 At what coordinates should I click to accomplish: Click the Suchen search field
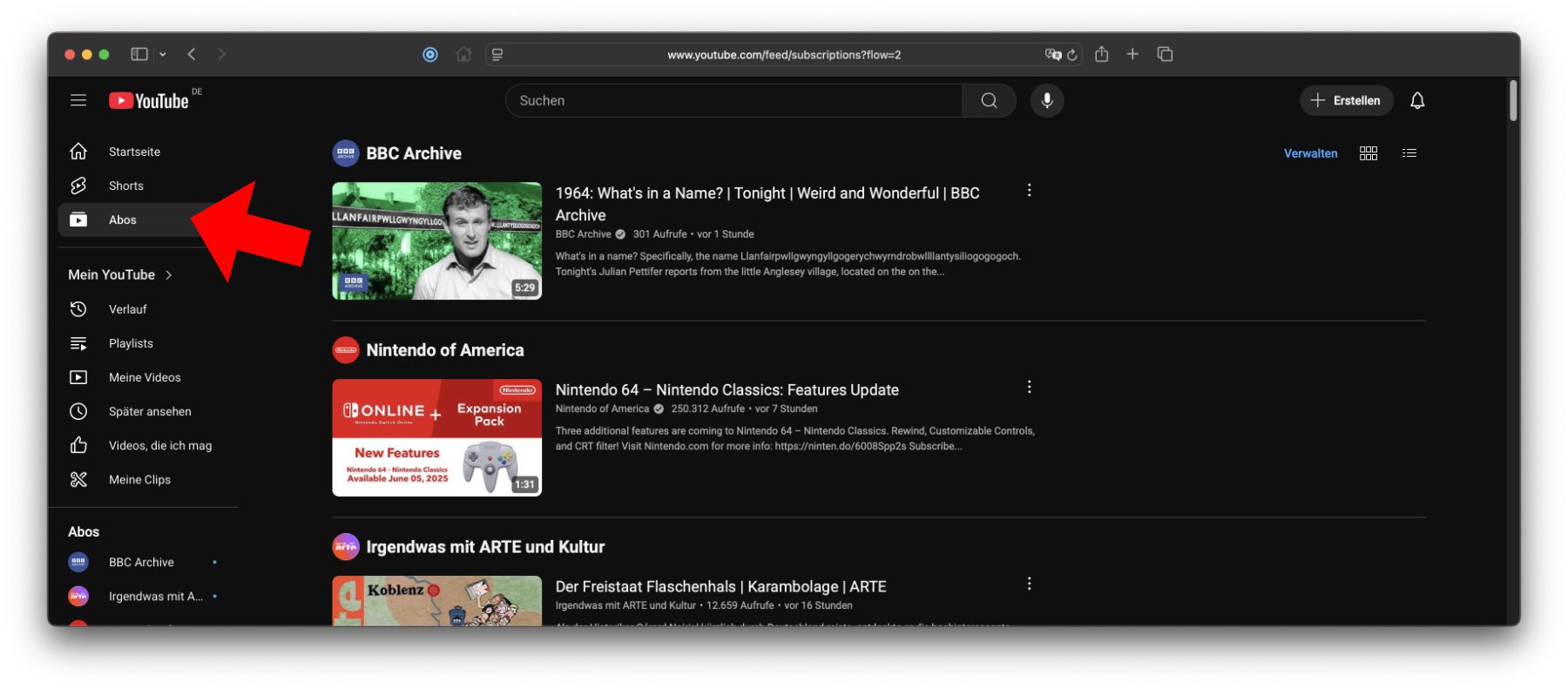coord(733,101)
